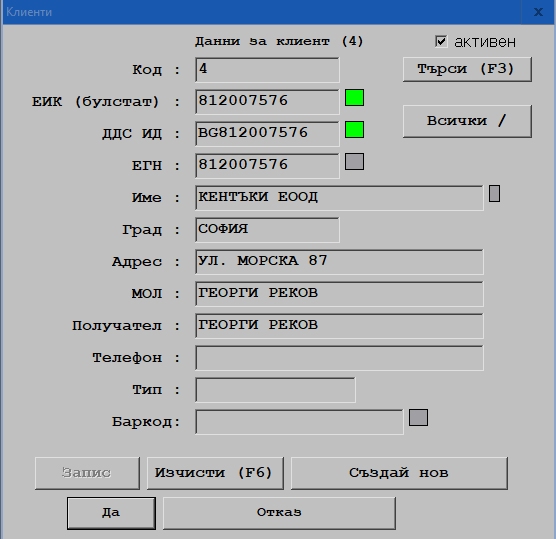Click into the Код input field
The width and height of the screenshot is (556, 539).
coord(267,70)
